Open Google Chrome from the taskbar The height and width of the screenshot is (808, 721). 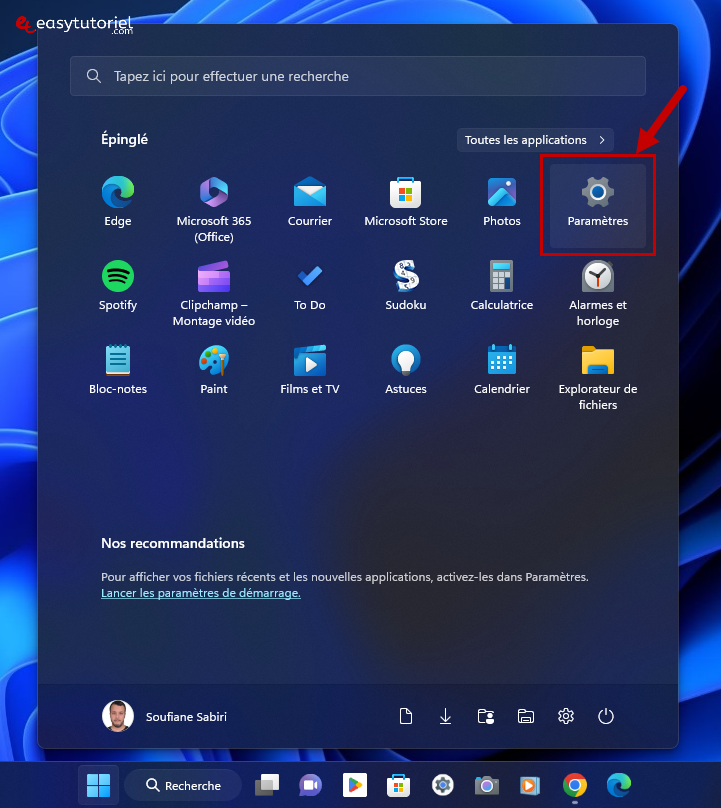coord(574,785)
